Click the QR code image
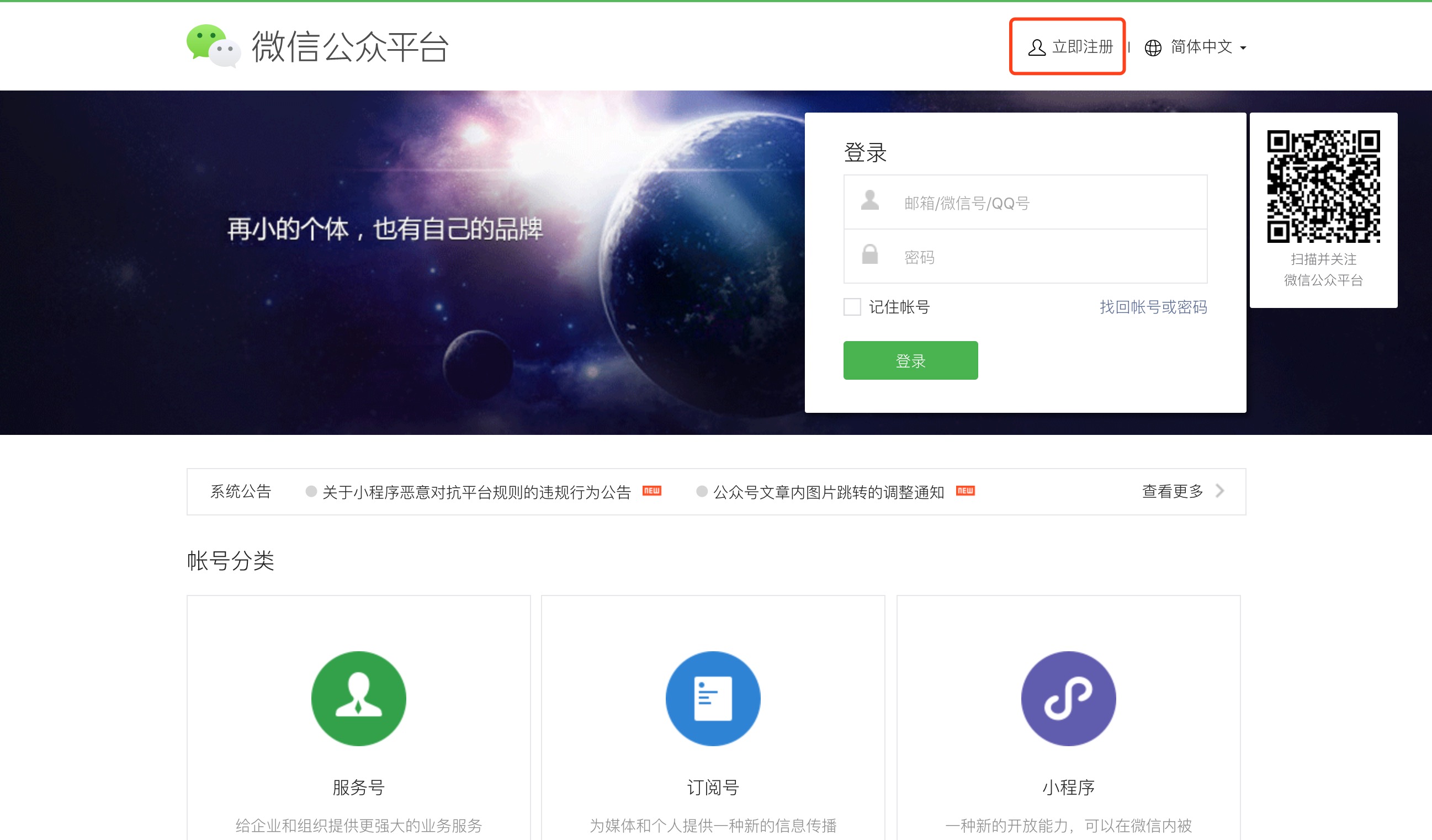 (1323, 187)
